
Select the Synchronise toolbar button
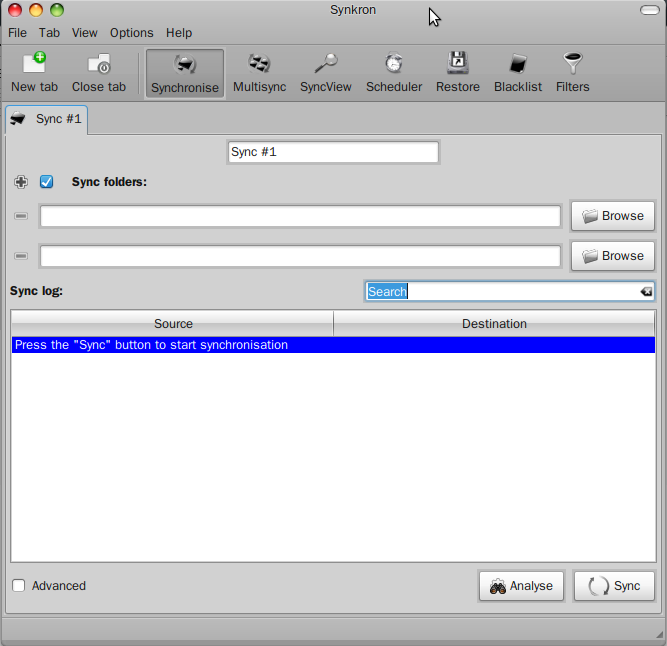click(x=185, y=74)
